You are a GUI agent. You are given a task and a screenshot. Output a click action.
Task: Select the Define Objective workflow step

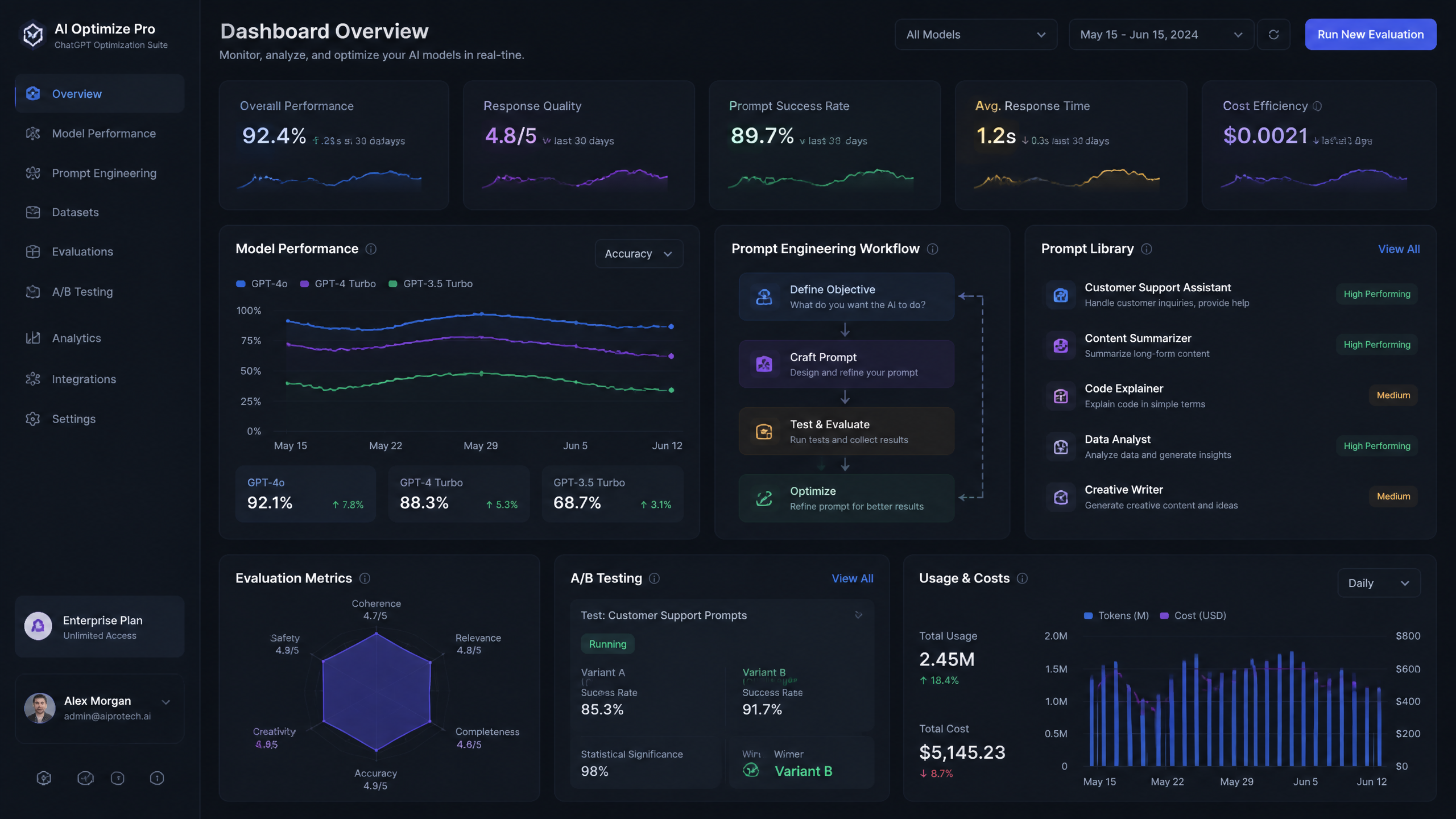846,296
